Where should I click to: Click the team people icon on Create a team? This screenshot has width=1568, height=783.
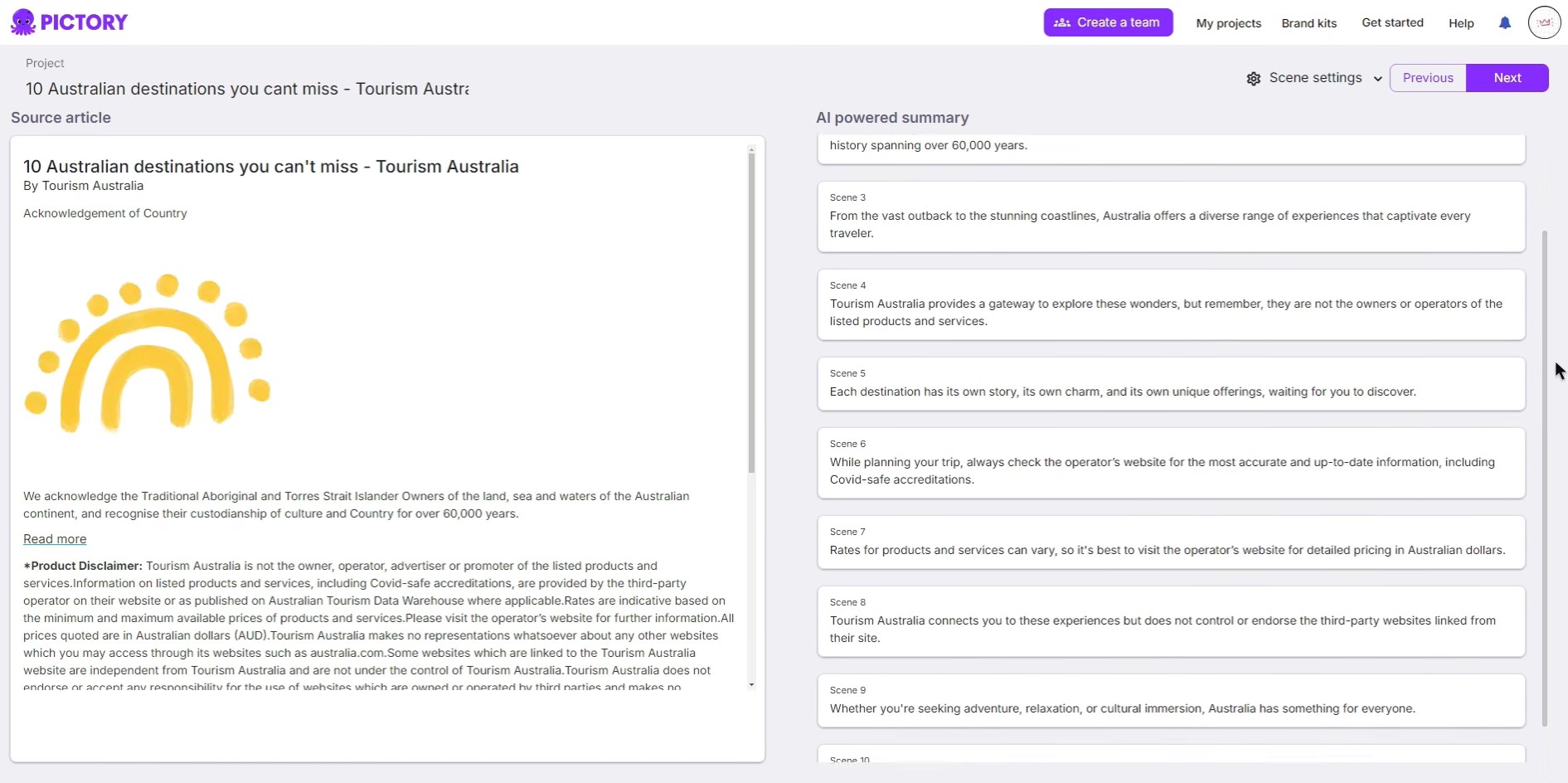point(1062,22)
